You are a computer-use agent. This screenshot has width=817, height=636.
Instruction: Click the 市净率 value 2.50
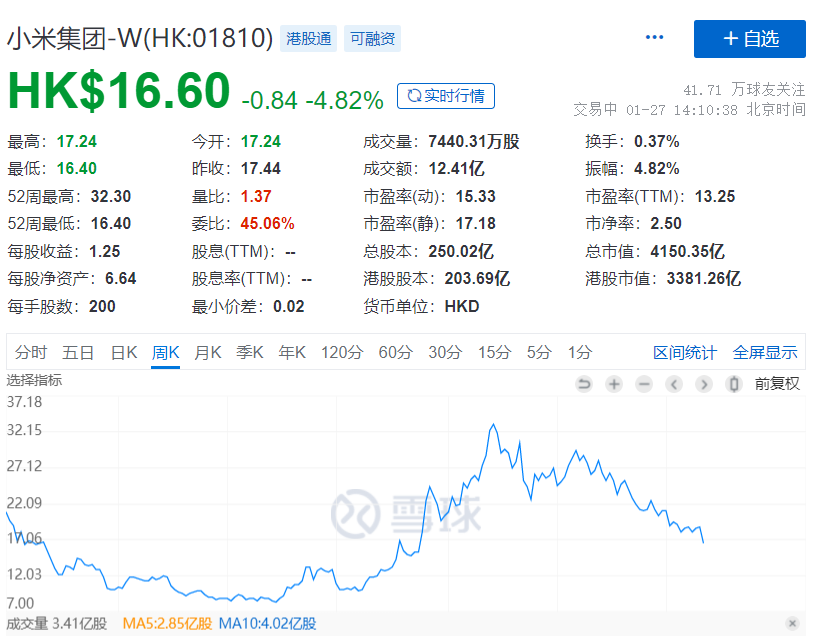(666, 223)
